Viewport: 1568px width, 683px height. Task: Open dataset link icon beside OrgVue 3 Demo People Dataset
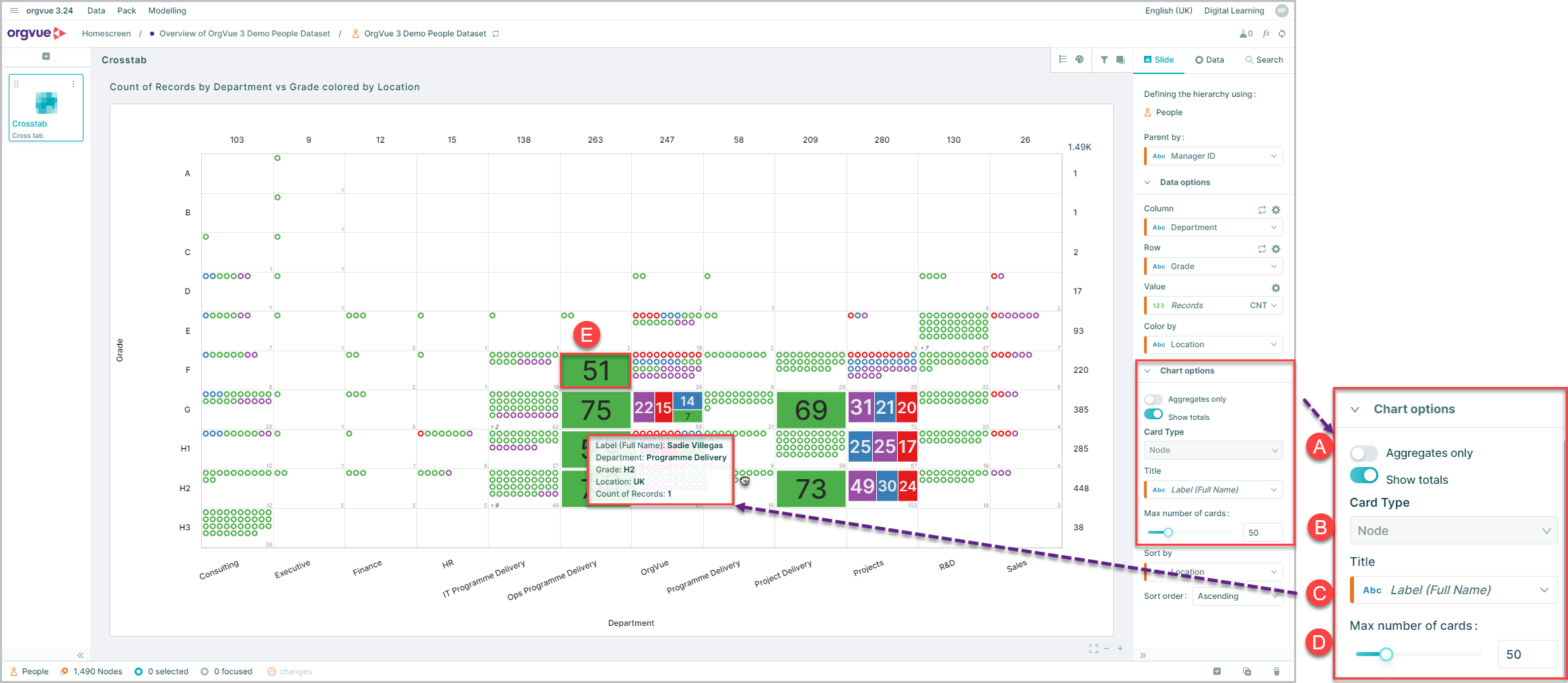496,34
